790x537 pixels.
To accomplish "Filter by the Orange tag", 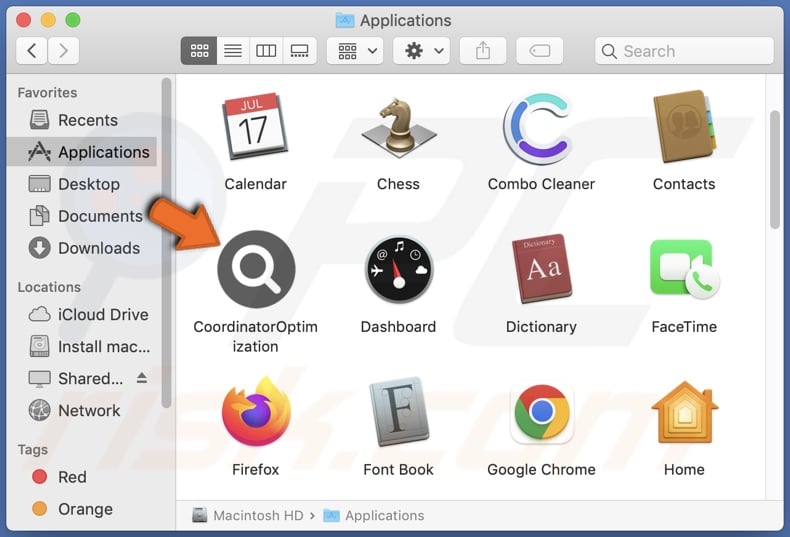I will click(x=83, y=509).
